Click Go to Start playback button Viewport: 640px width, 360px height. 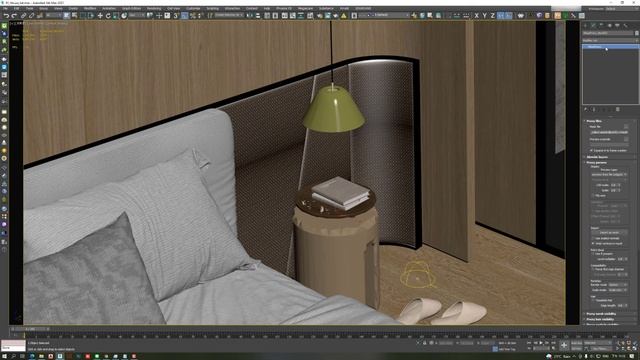coord(529,343)
